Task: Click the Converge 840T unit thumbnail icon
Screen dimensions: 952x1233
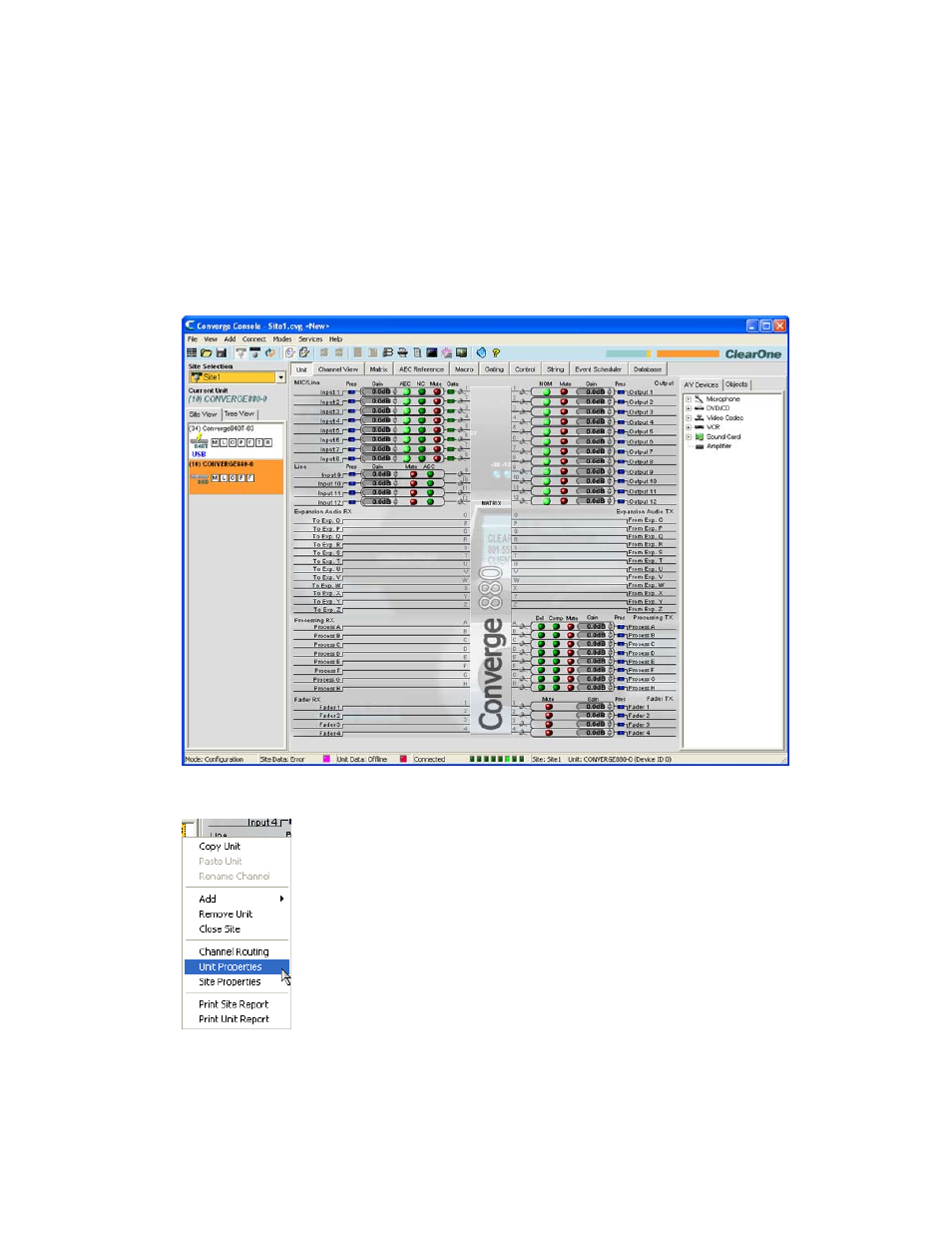Action: click(x=200, y=442)
